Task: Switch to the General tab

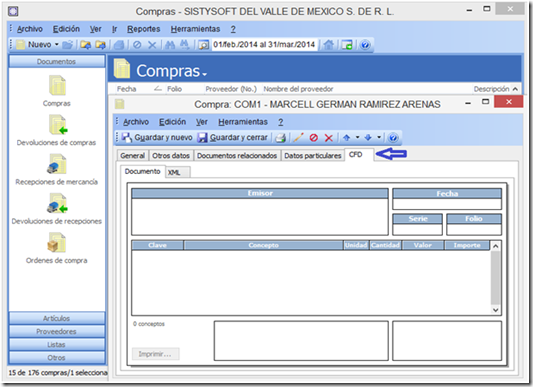Action: tap(132, 156)
